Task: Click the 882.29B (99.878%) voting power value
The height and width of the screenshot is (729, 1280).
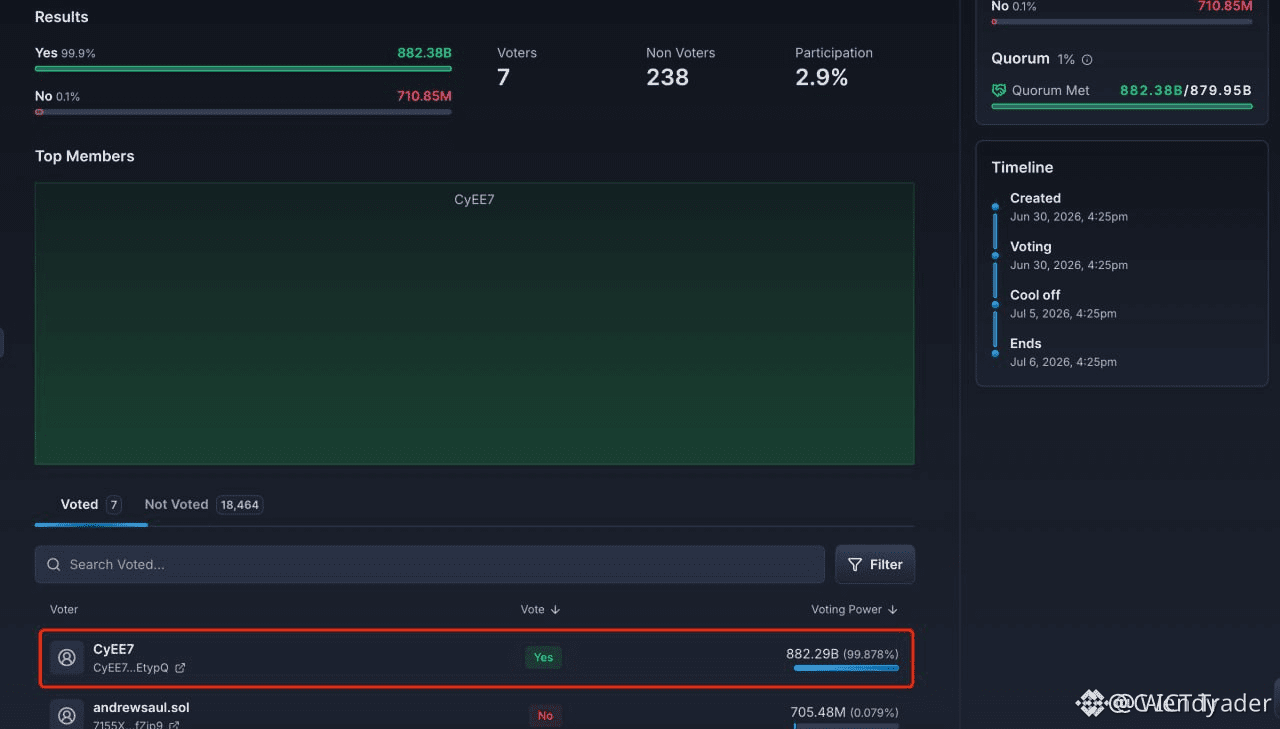Action: (842, 654)
